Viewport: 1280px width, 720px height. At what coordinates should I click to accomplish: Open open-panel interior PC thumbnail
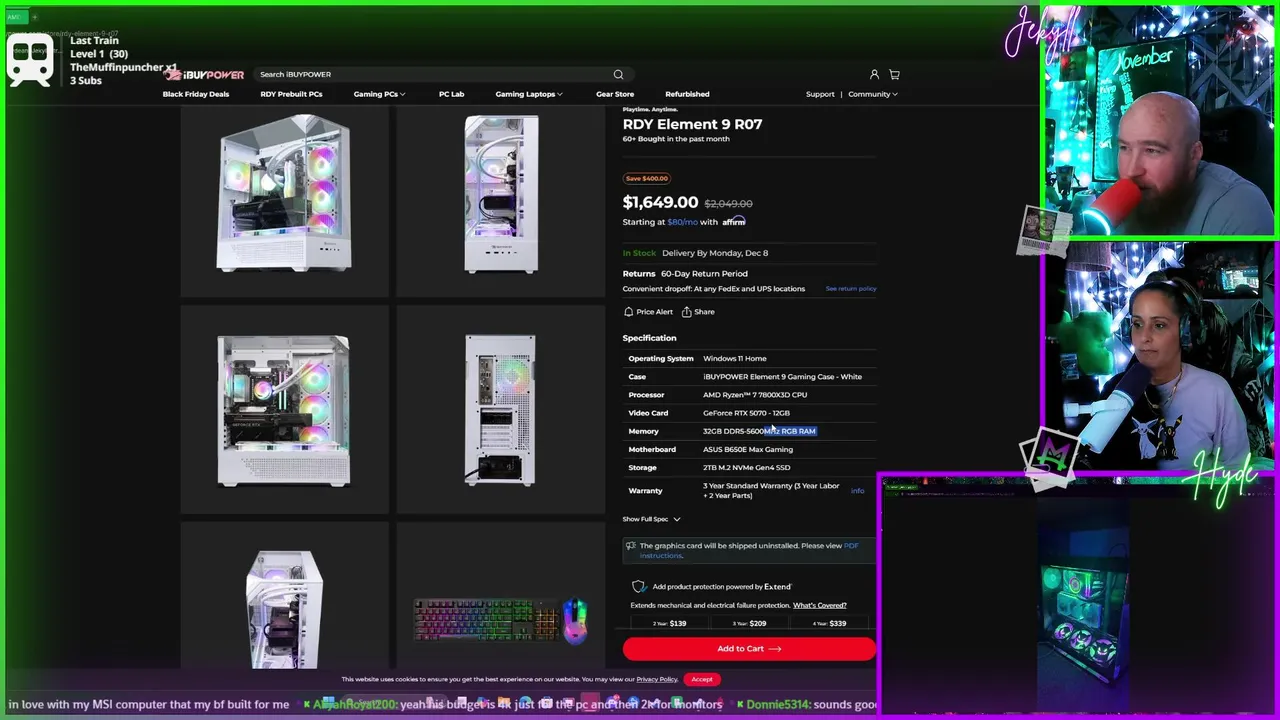click(284, 411)
